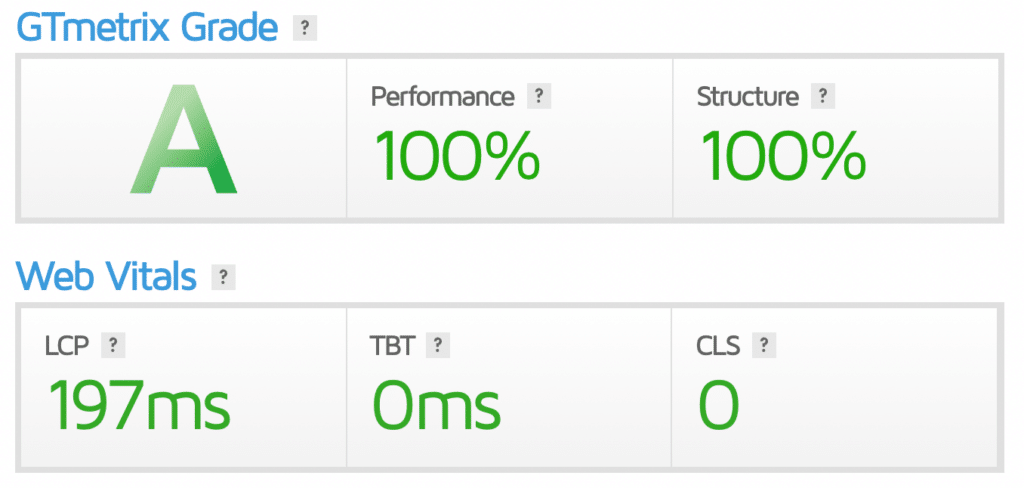Click the question mark next to Structure
1024x488 pixels.
pyautogui.click(x=822, y=97)
